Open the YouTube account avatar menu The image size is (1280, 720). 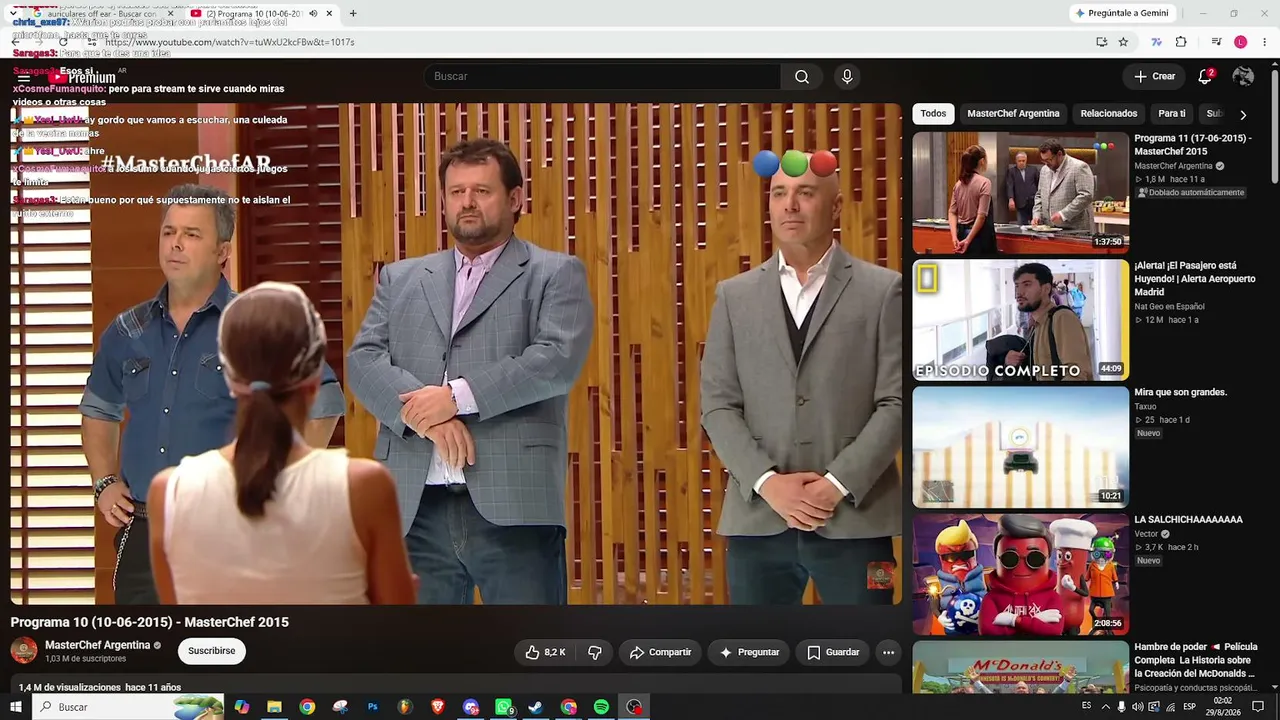pos(1243,77)
